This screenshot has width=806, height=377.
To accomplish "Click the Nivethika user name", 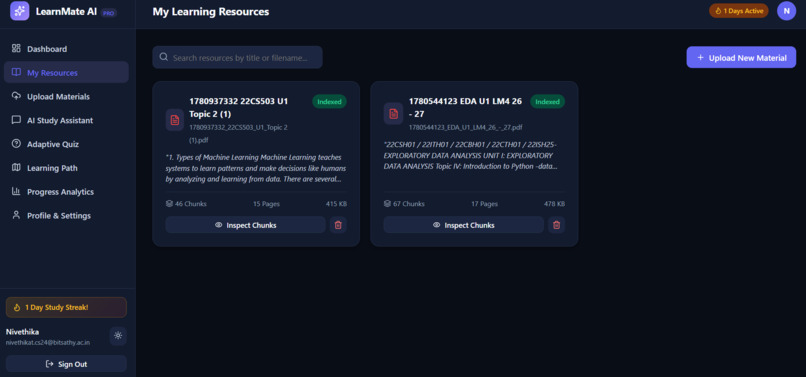I will click(22, 332).
